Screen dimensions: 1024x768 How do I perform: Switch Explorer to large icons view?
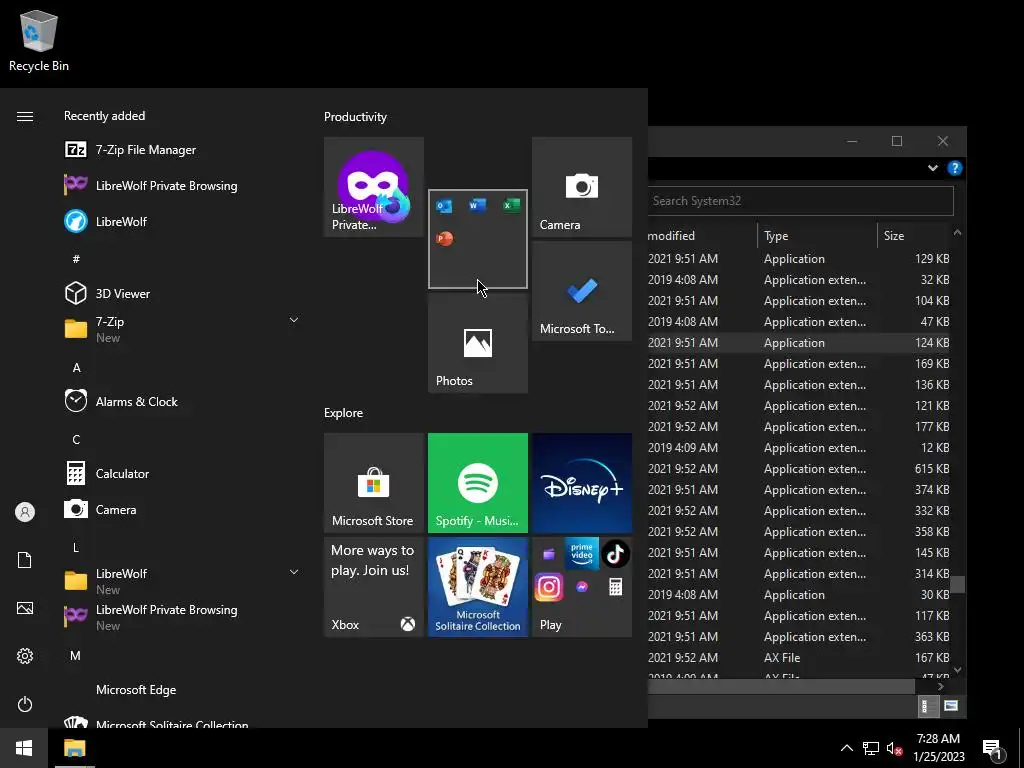click(x=951, y=705)
